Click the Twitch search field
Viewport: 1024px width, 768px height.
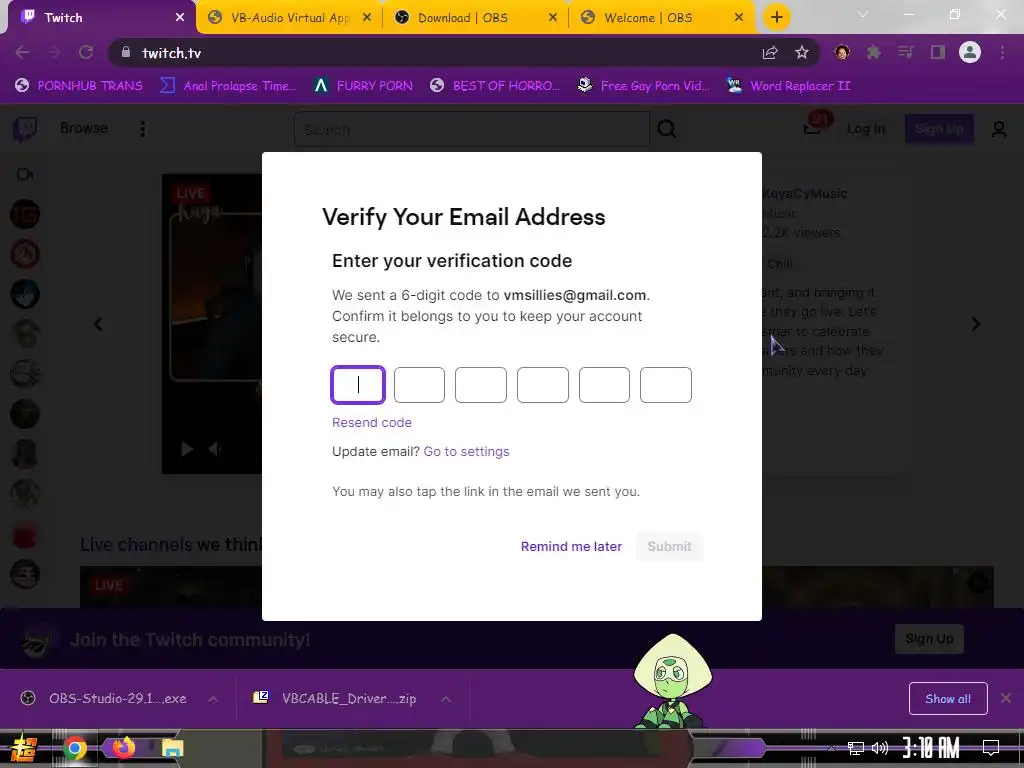[x=472, y=129]
